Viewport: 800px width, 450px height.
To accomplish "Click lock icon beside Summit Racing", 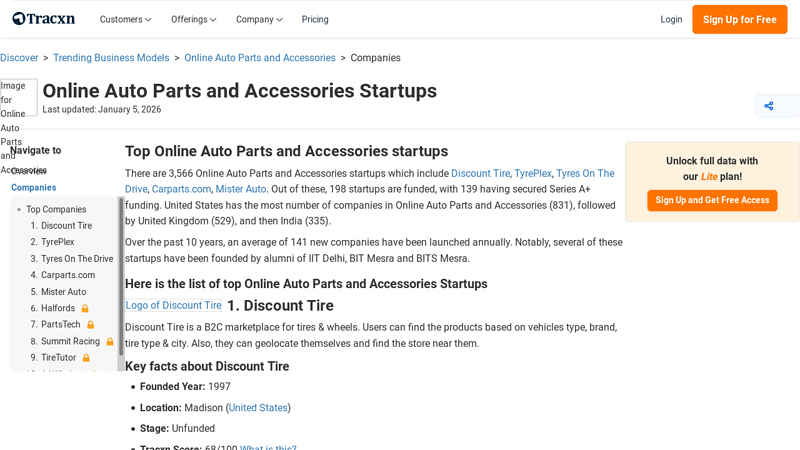I will [x=110, y=341].
